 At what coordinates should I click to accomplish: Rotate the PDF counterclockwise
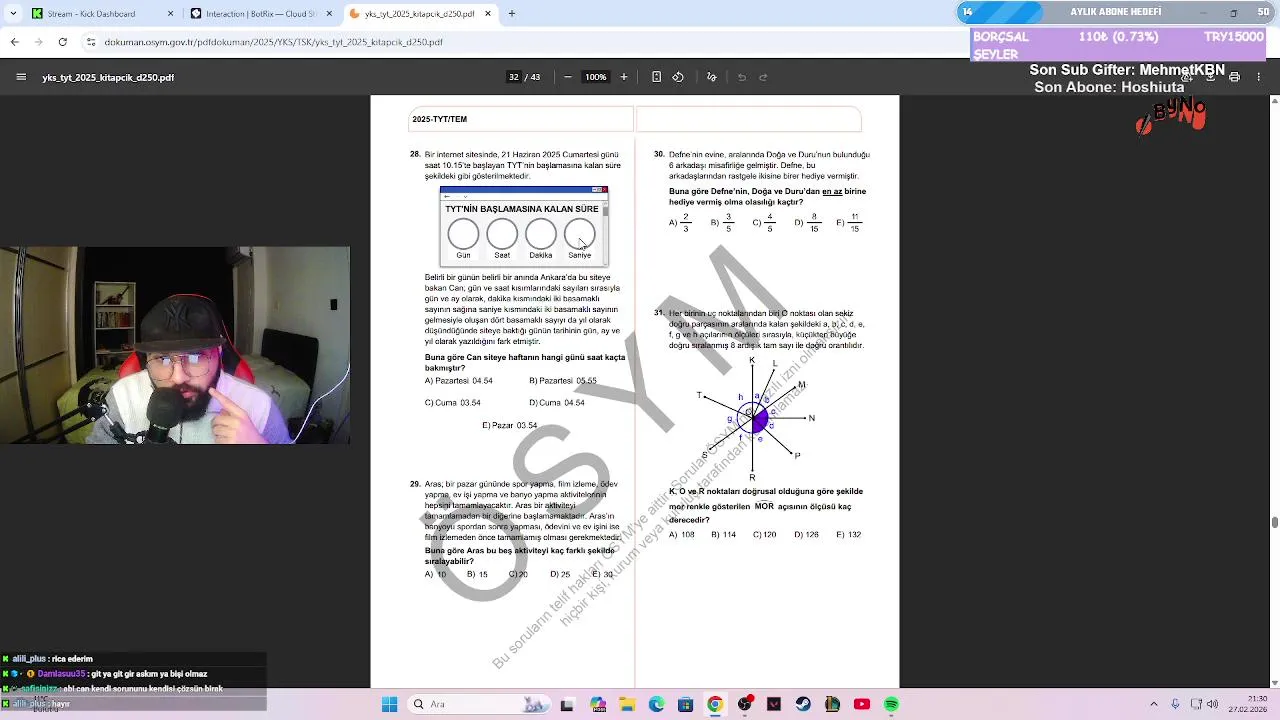[x=678, y=77]
